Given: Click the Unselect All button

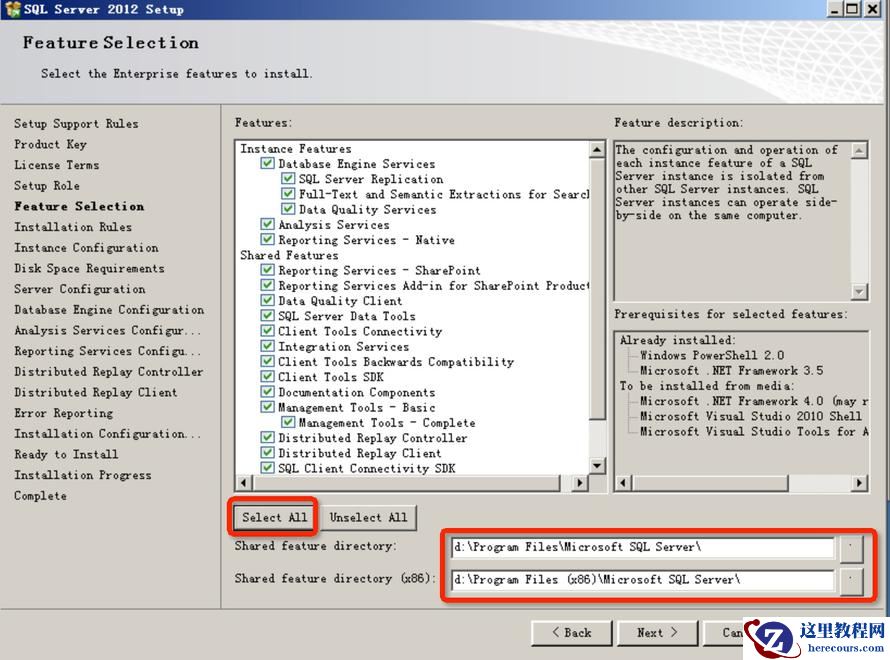Looking at the screenshot, I should coord(368,517).
